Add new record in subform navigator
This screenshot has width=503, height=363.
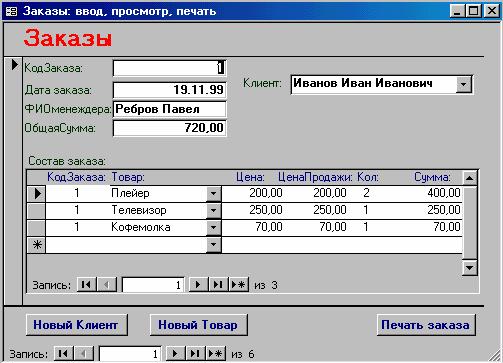coord(239,285)
